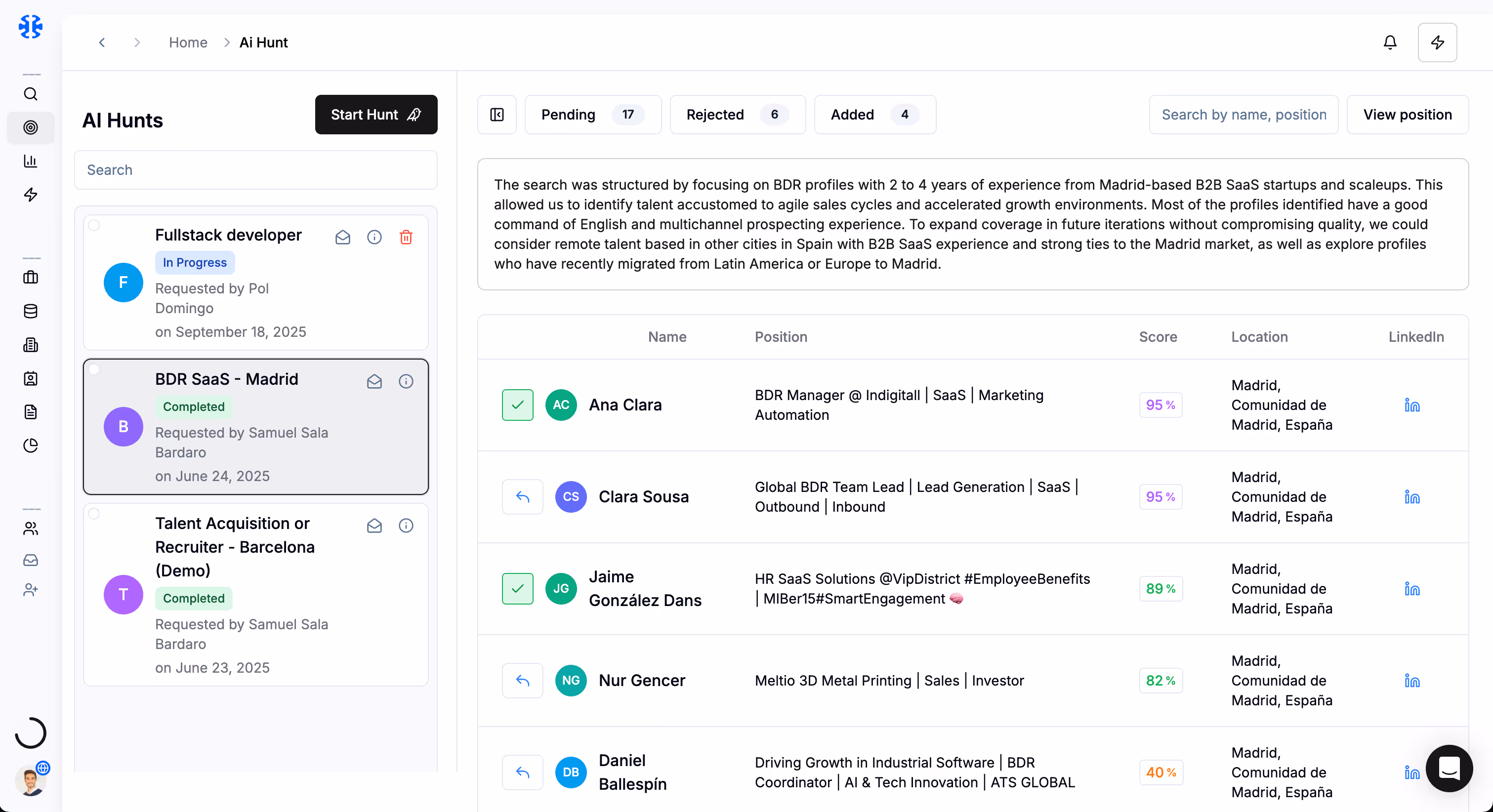
Task: Toggle the side panel collapse button
Action: pyautogui.click(x=497, y=115)
